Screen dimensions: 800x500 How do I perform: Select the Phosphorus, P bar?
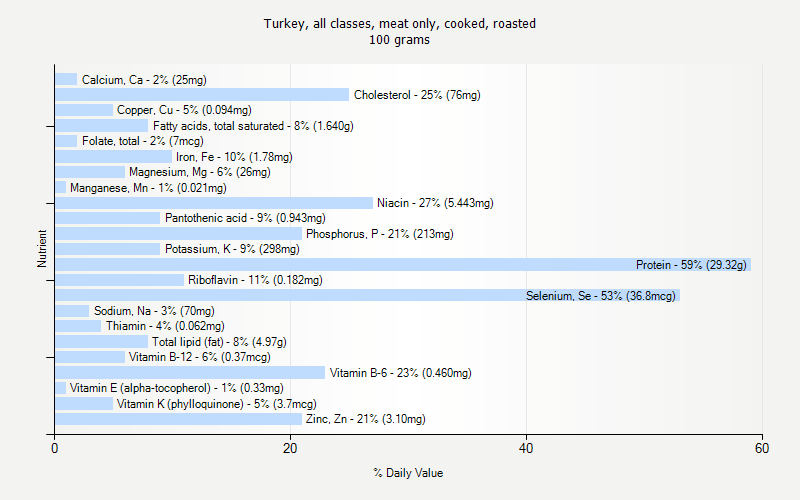coord(178,234)
